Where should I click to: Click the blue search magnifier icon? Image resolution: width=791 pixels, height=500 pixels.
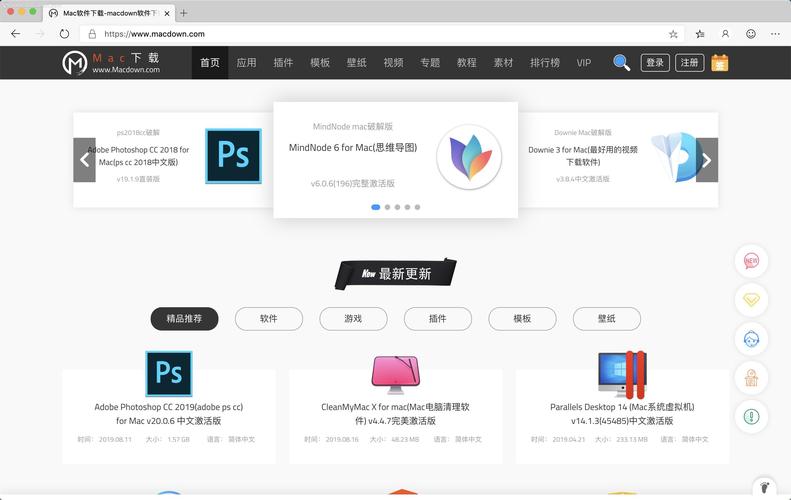coord(622,63)
